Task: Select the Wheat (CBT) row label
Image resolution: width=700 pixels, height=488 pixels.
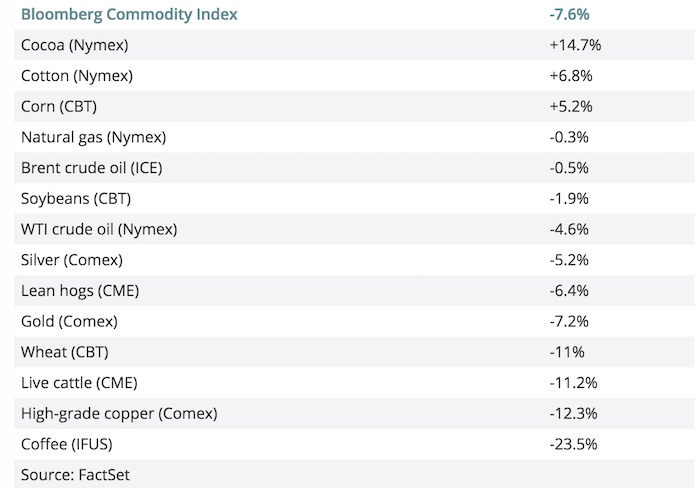Action: 64,352
